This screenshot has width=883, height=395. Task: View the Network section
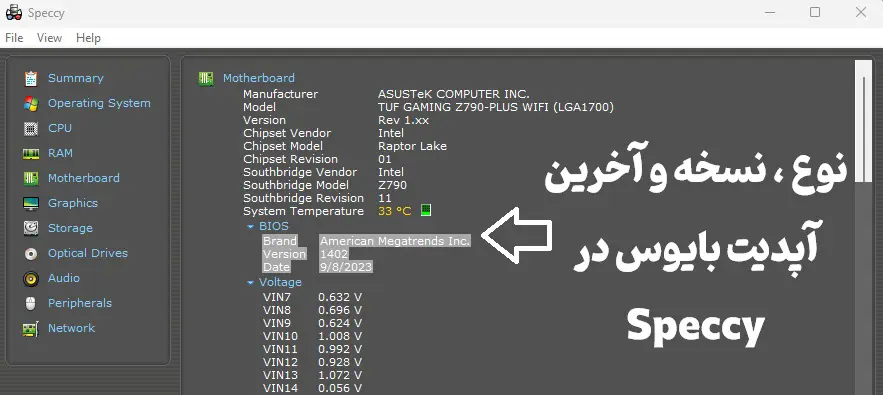(71, 328)
